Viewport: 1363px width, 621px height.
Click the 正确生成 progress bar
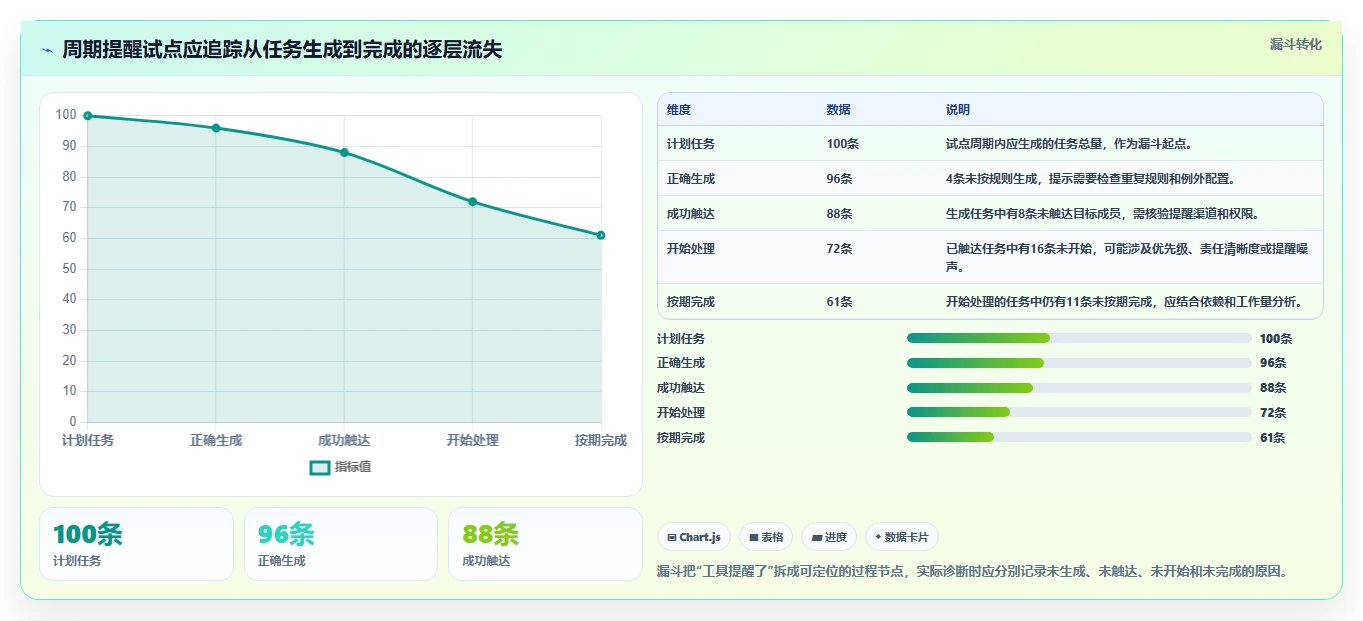1079,363
